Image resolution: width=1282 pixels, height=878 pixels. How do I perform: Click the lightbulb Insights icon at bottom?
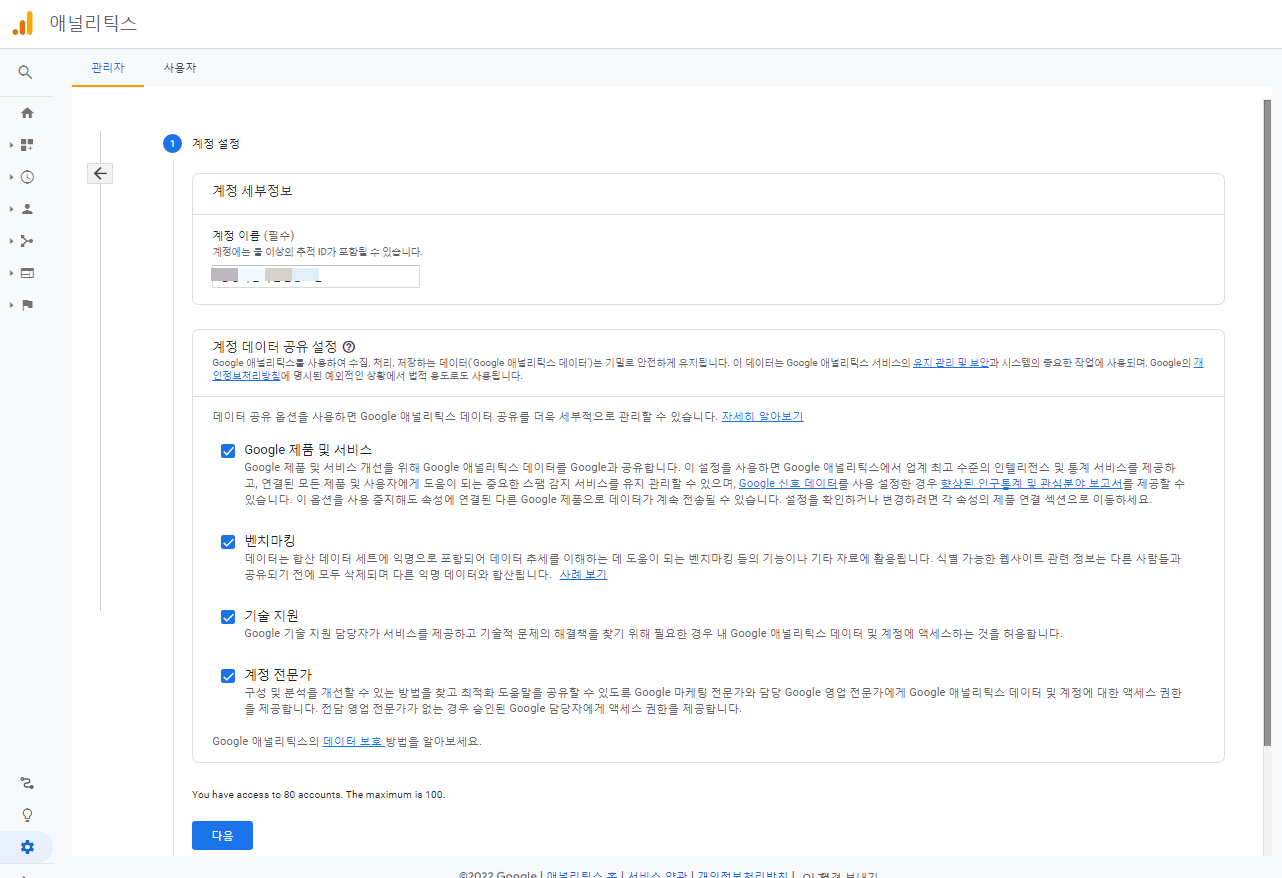coord(27,814)
